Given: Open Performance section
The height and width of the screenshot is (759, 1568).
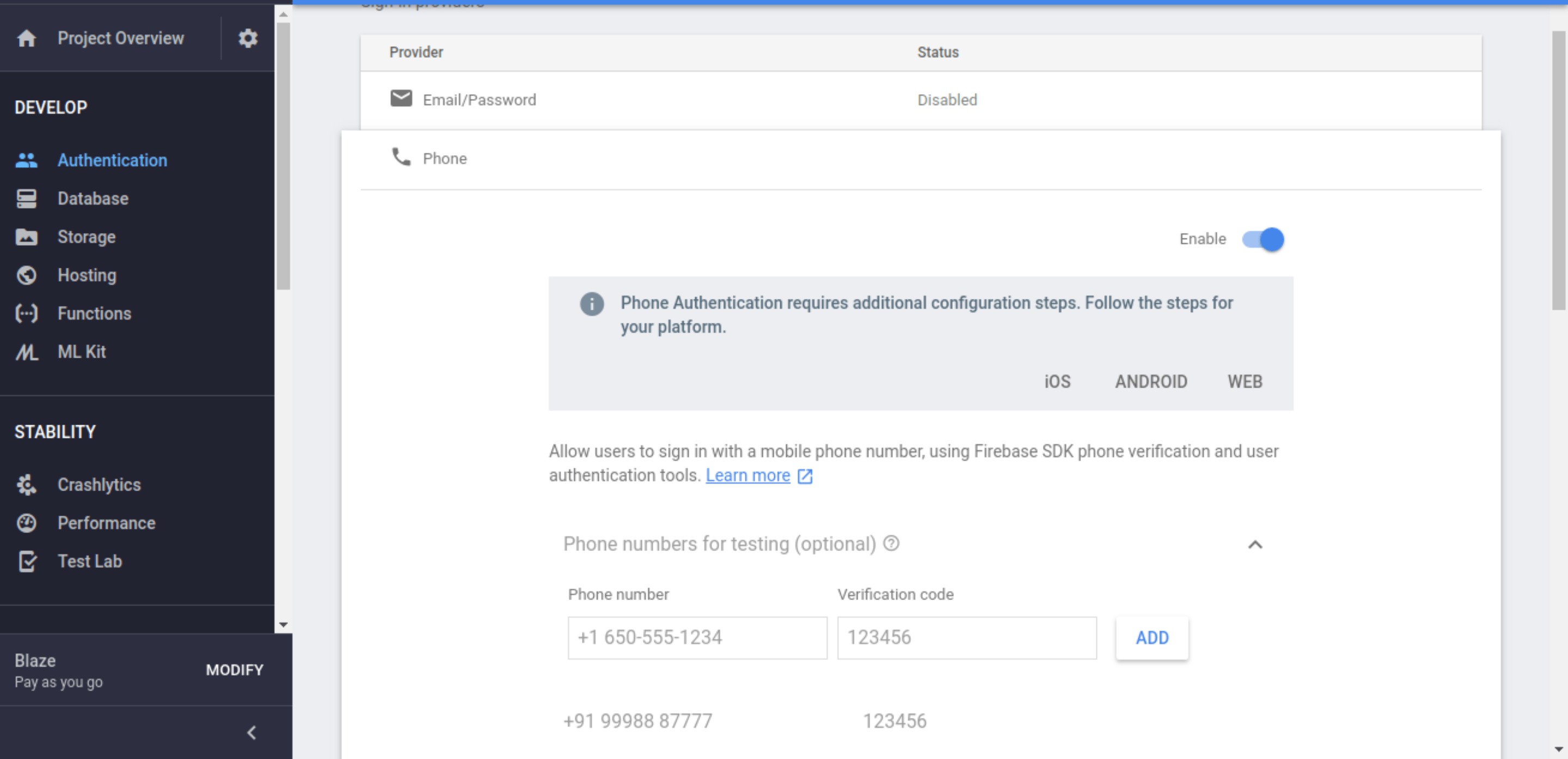Looking at the screenshot, I should [x=107, y=523].
